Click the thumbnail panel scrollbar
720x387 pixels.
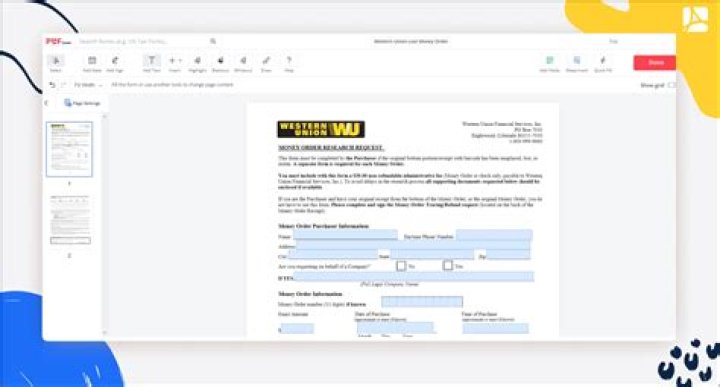click(x=104, y=223)
